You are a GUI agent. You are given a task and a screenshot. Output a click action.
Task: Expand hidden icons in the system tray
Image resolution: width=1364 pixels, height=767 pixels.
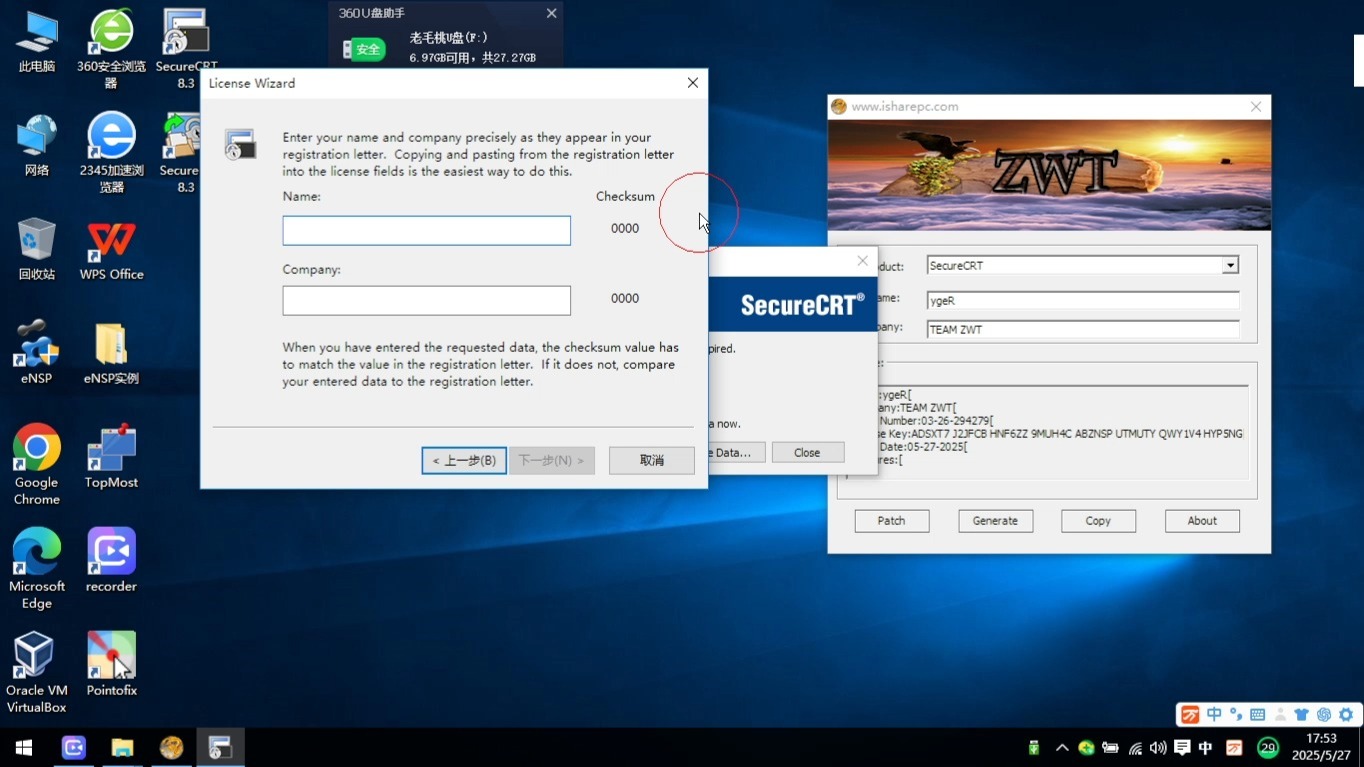pos(1061,747)
